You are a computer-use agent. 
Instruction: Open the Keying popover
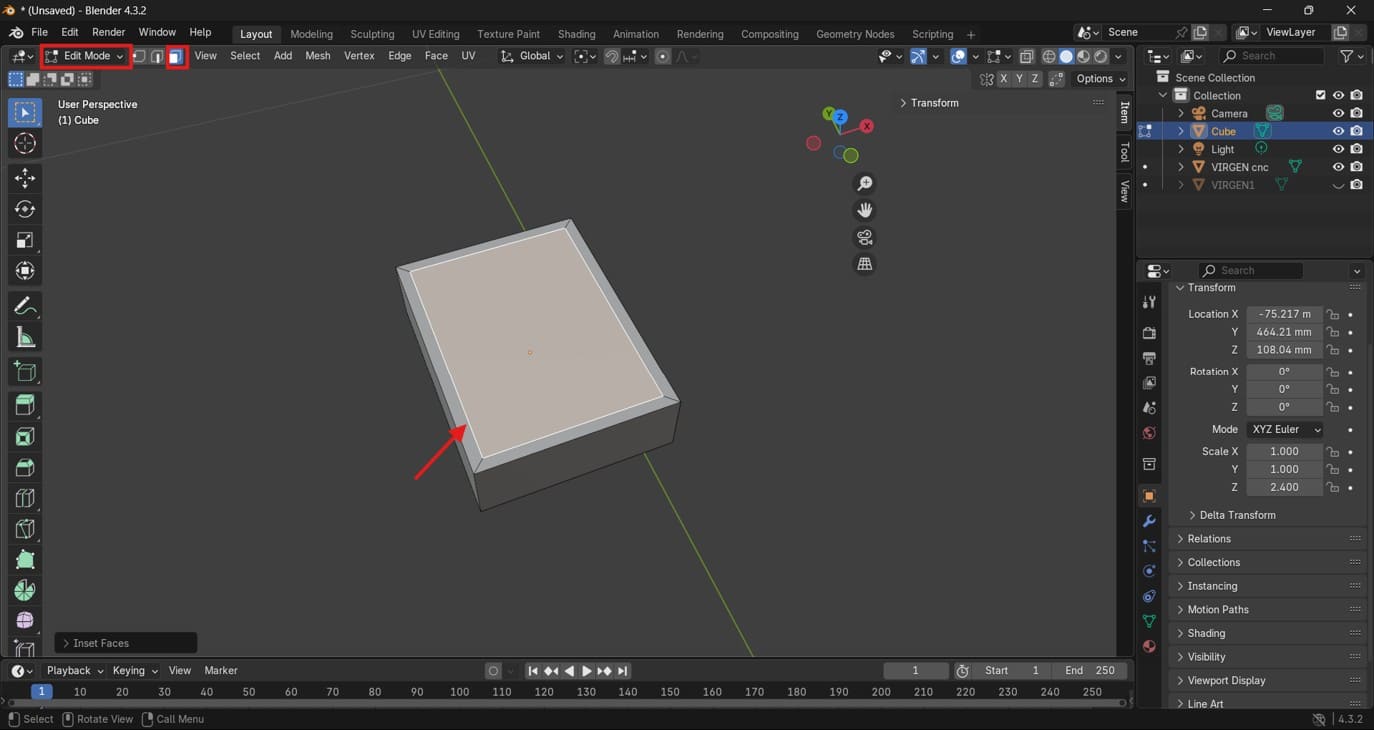click(x=134, y=671)
